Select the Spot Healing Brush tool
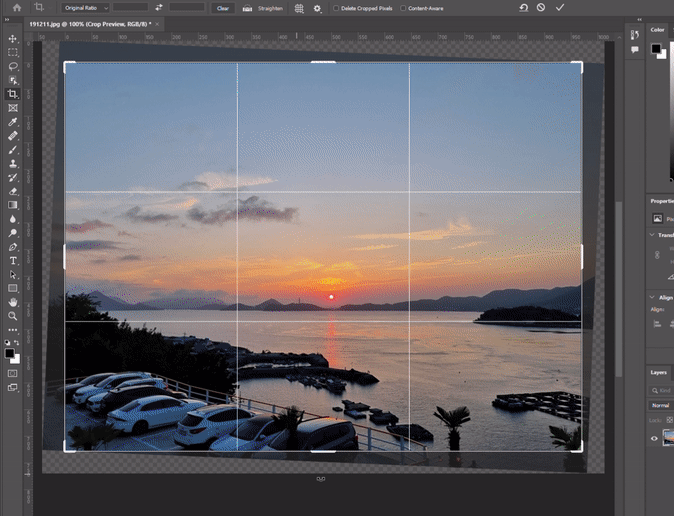This screenshot has width=674, height=516. [12, 136]
